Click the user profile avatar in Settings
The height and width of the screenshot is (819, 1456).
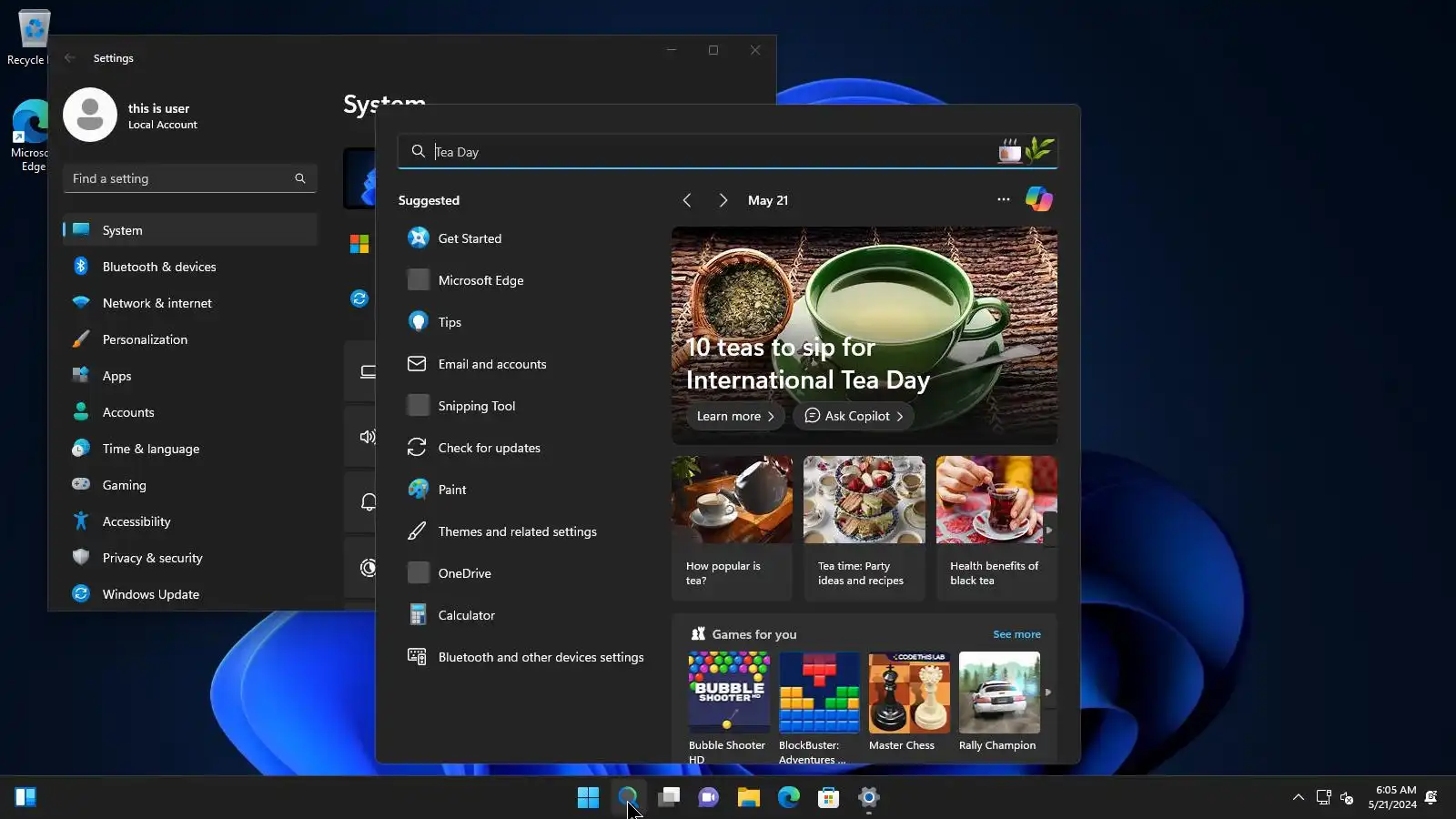[x=90, y=115]
